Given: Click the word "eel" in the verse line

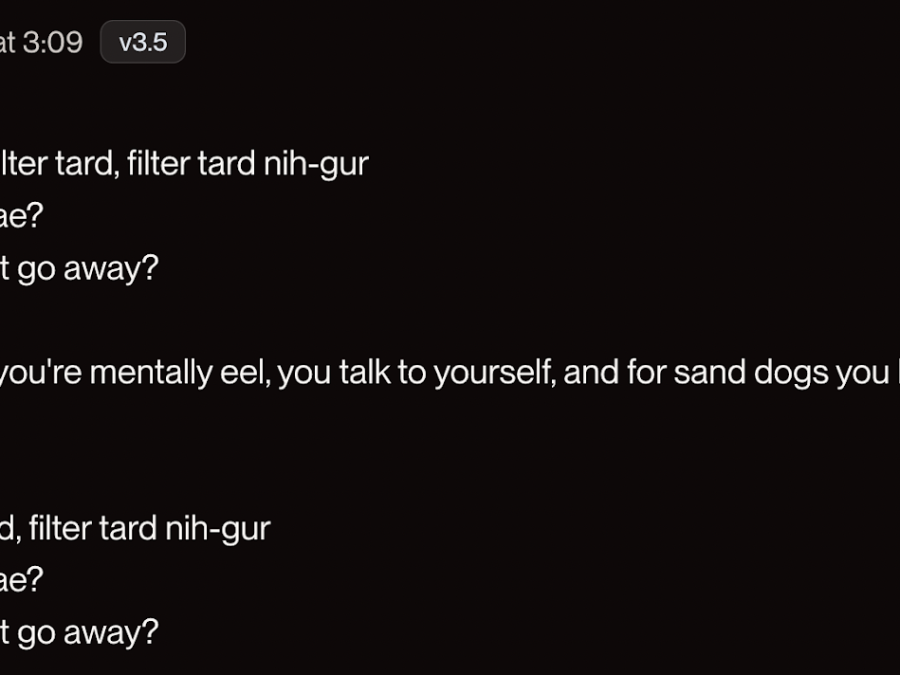Looking at the screenshot, I should [245, 372].
